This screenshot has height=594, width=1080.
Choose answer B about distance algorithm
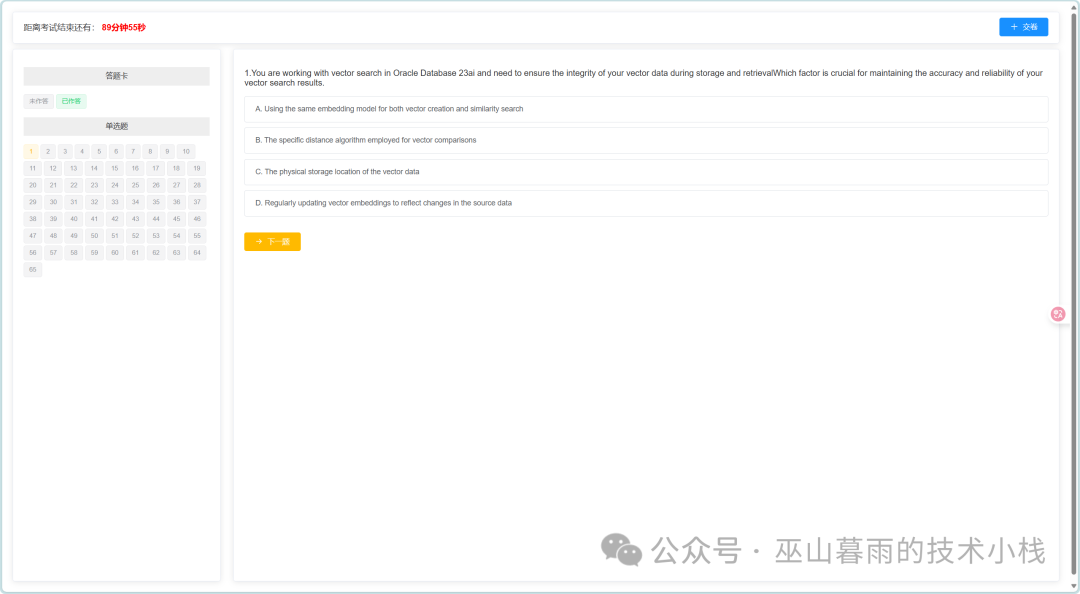click(x=646, y=141)
